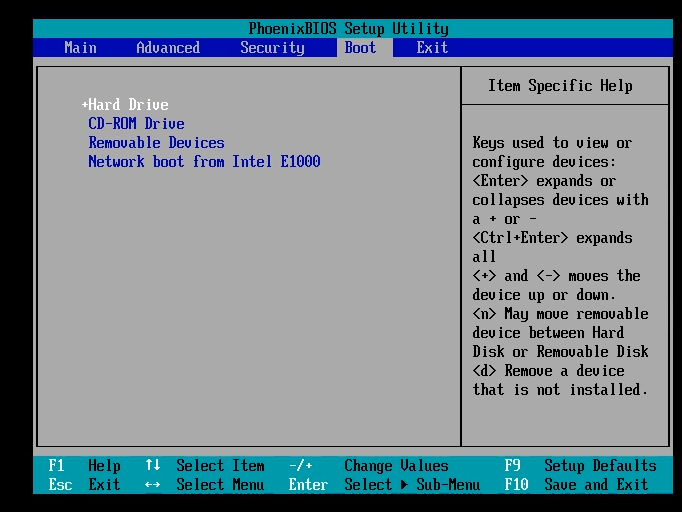
Task: Open the Main menu tab
Action: [80, 47]
